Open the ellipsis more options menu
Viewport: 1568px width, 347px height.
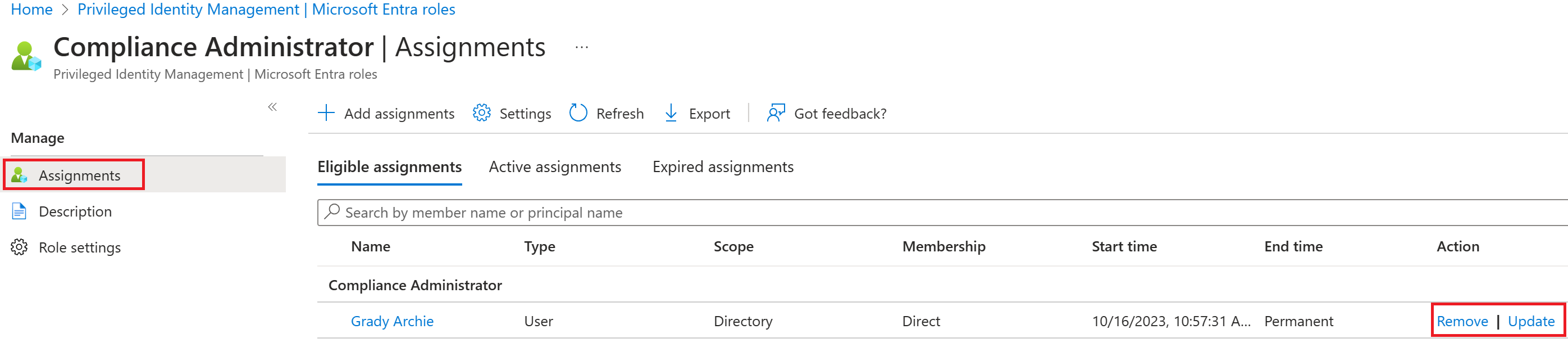(581, 48)
